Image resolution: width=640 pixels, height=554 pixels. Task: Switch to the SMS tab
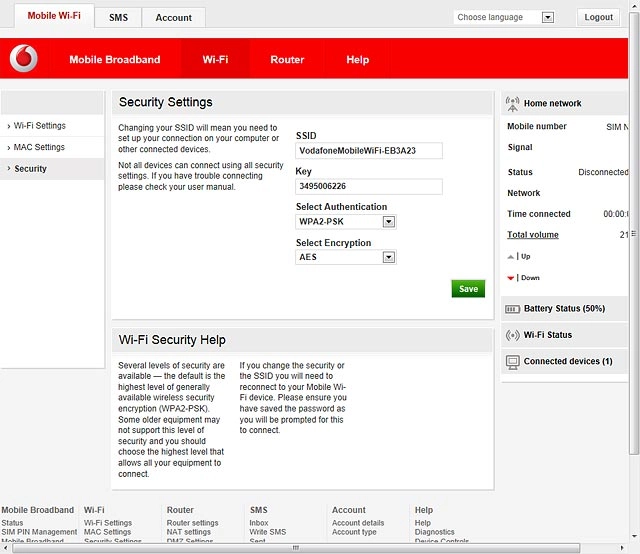click(118, 18)
